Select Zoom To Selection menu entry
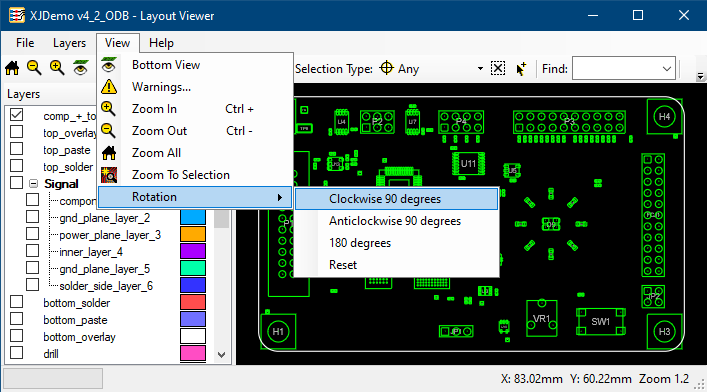Image resolution: width=707 pixels, height=392 pixels. pos(195,175)
